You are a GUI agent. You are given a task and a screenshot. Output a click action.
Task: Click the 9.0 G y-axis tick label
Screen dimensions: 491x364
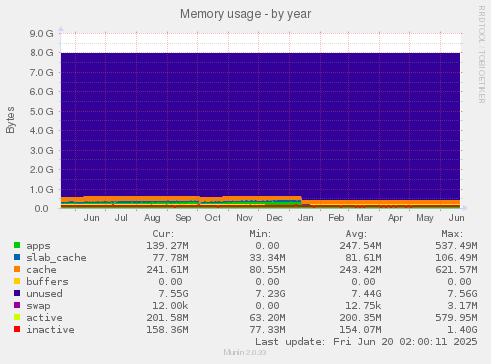click(x=42, y=33)
